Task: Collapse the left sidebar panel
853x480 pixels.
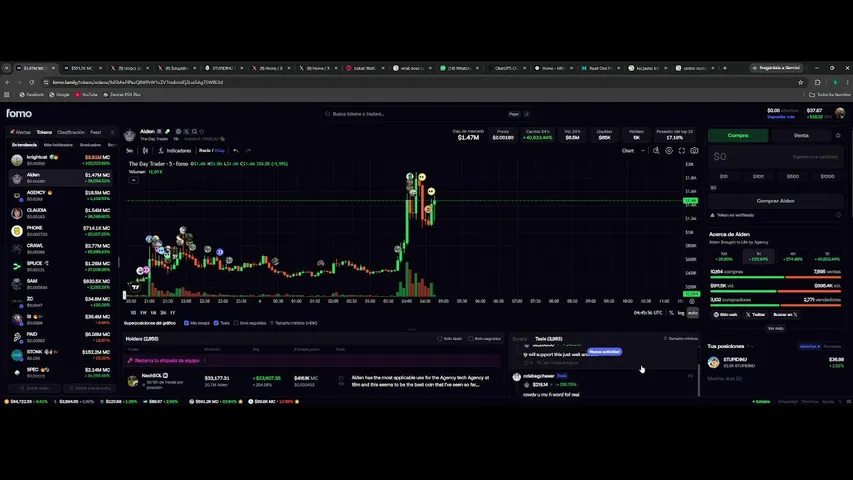Action: tap(113, 132)
